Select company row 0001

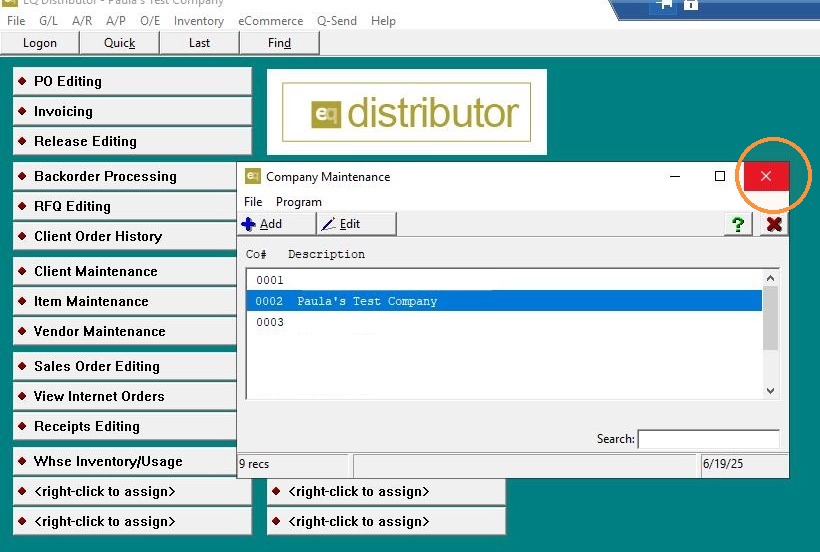(504, 280)
